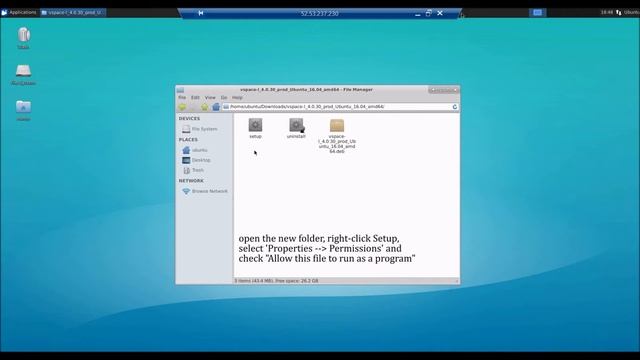Click the clock in top panel
This screenshot has width=640, height=360.
(x=607, y=13)
